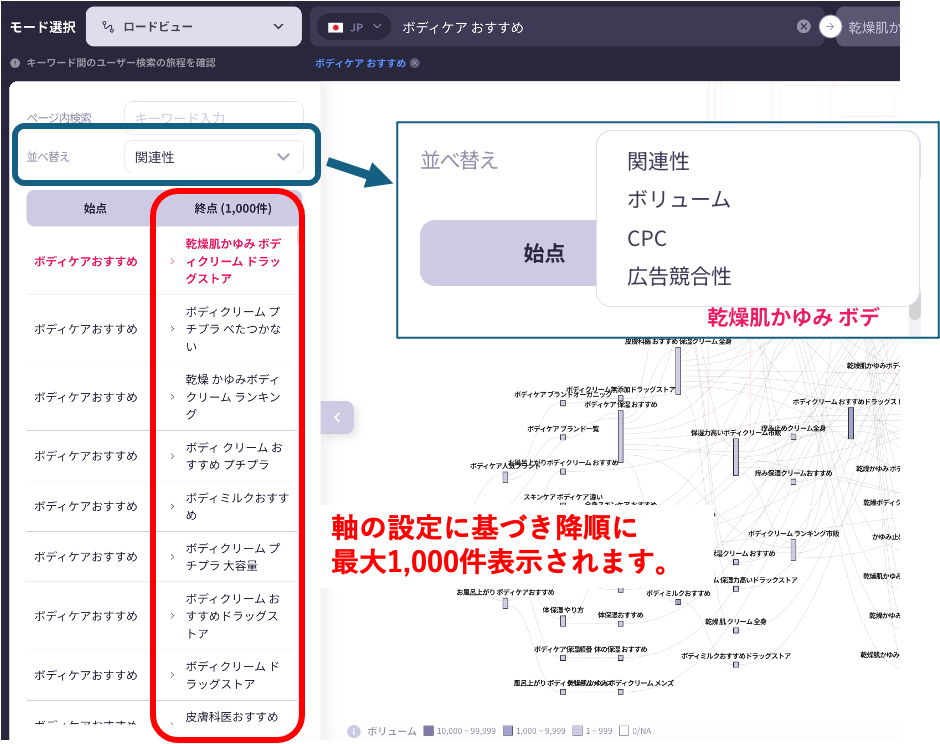Click the ページ内検索 keyword input field

pos(213,118)
